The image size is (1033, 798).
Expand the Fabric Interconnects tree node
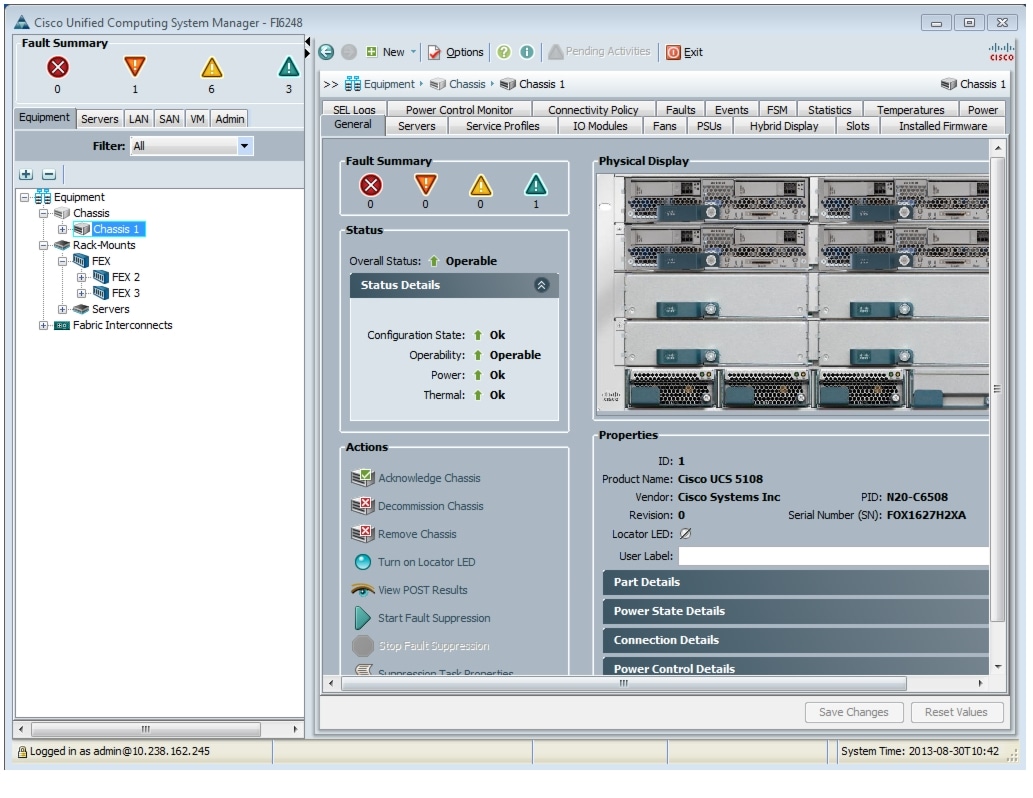pyautogui.click(x=44, y=325)
